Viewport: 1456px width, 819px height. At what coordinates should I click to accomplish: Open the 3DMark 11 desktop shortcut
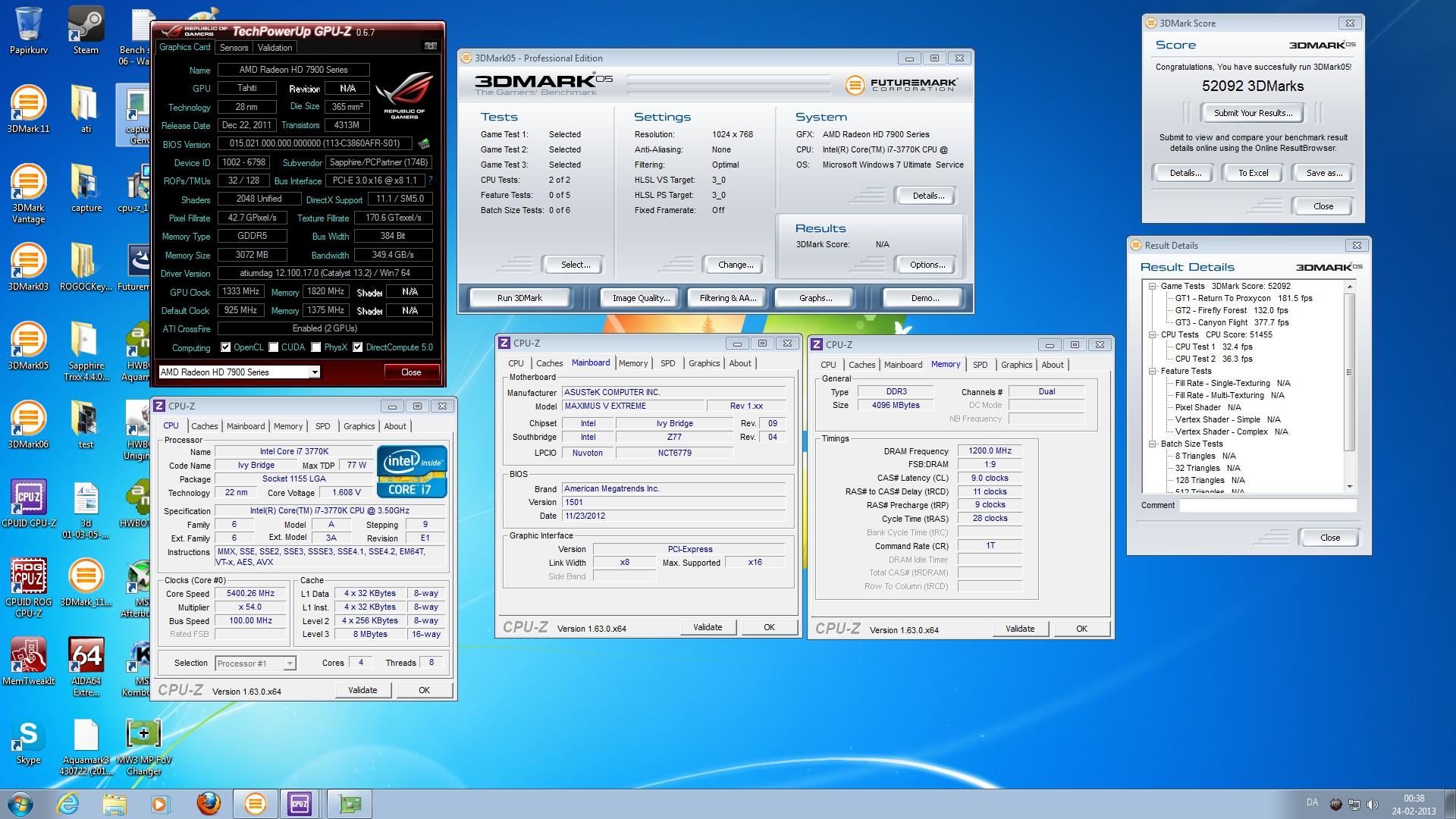click(28, 108)
